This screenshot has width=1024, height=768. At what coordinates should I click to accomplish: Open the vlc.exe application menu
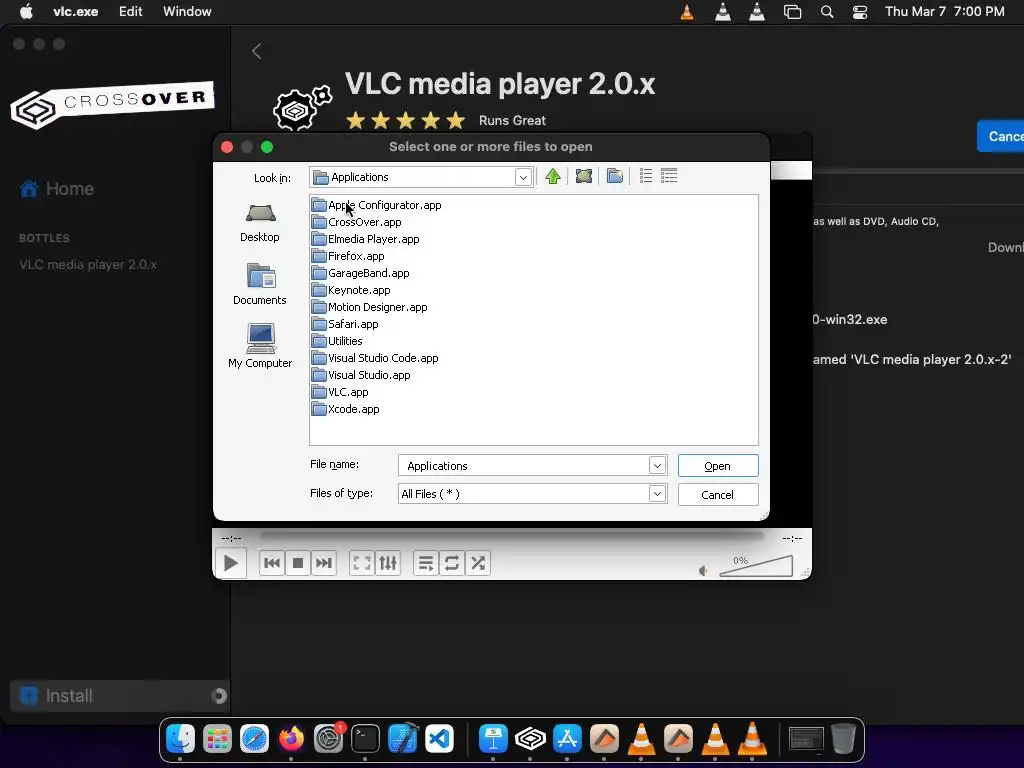pos(76,11)
